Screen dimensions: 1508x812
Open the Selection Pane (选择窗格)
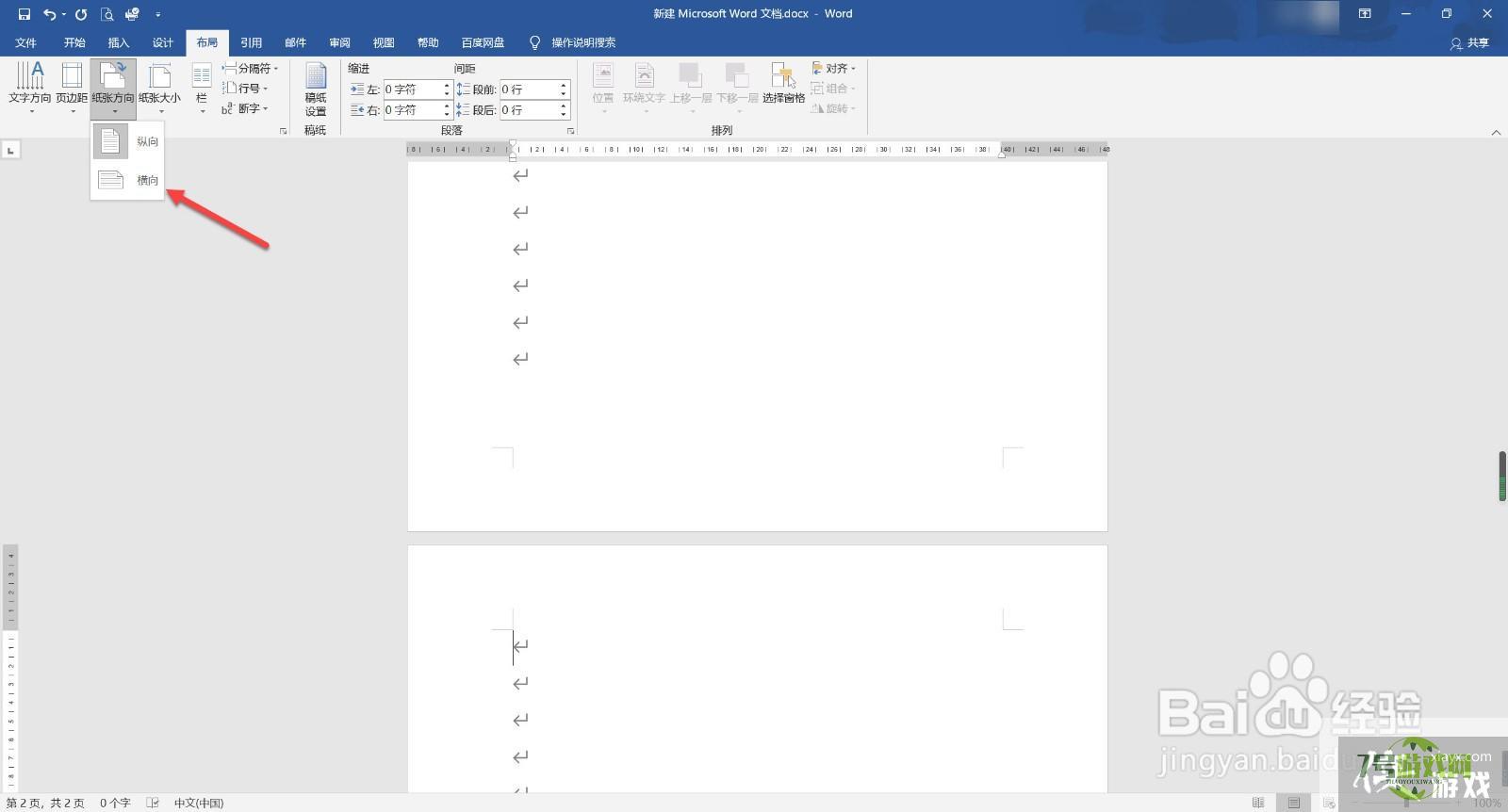(783, 85)
